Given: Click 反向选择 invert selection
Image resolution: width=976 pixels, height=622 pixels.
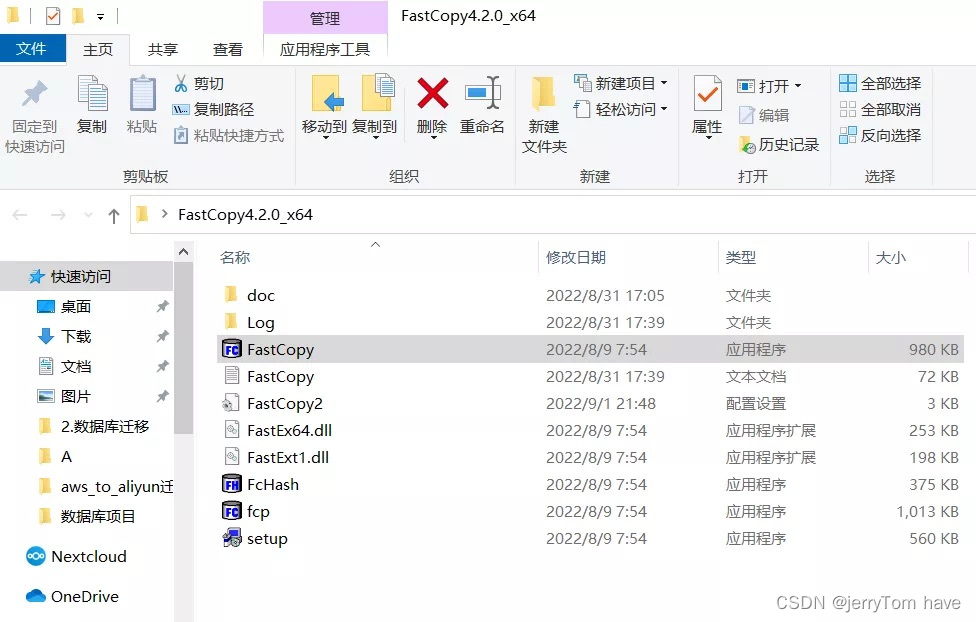Looking at the screenshot, I should (x=880, y=135).
